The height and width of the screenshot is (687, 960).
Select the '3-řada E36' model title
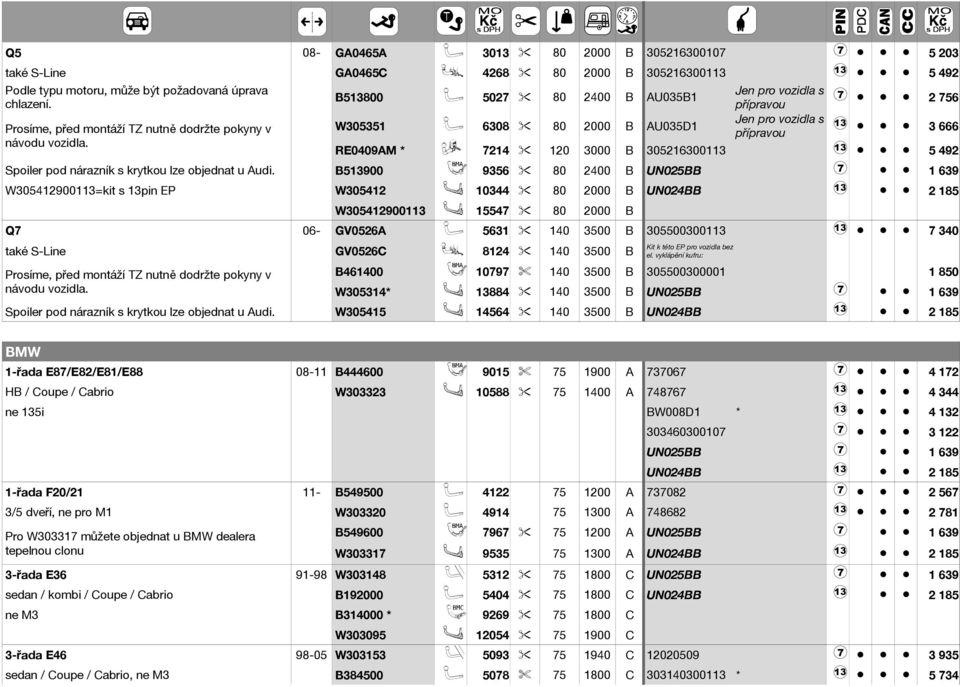(36, 575)
